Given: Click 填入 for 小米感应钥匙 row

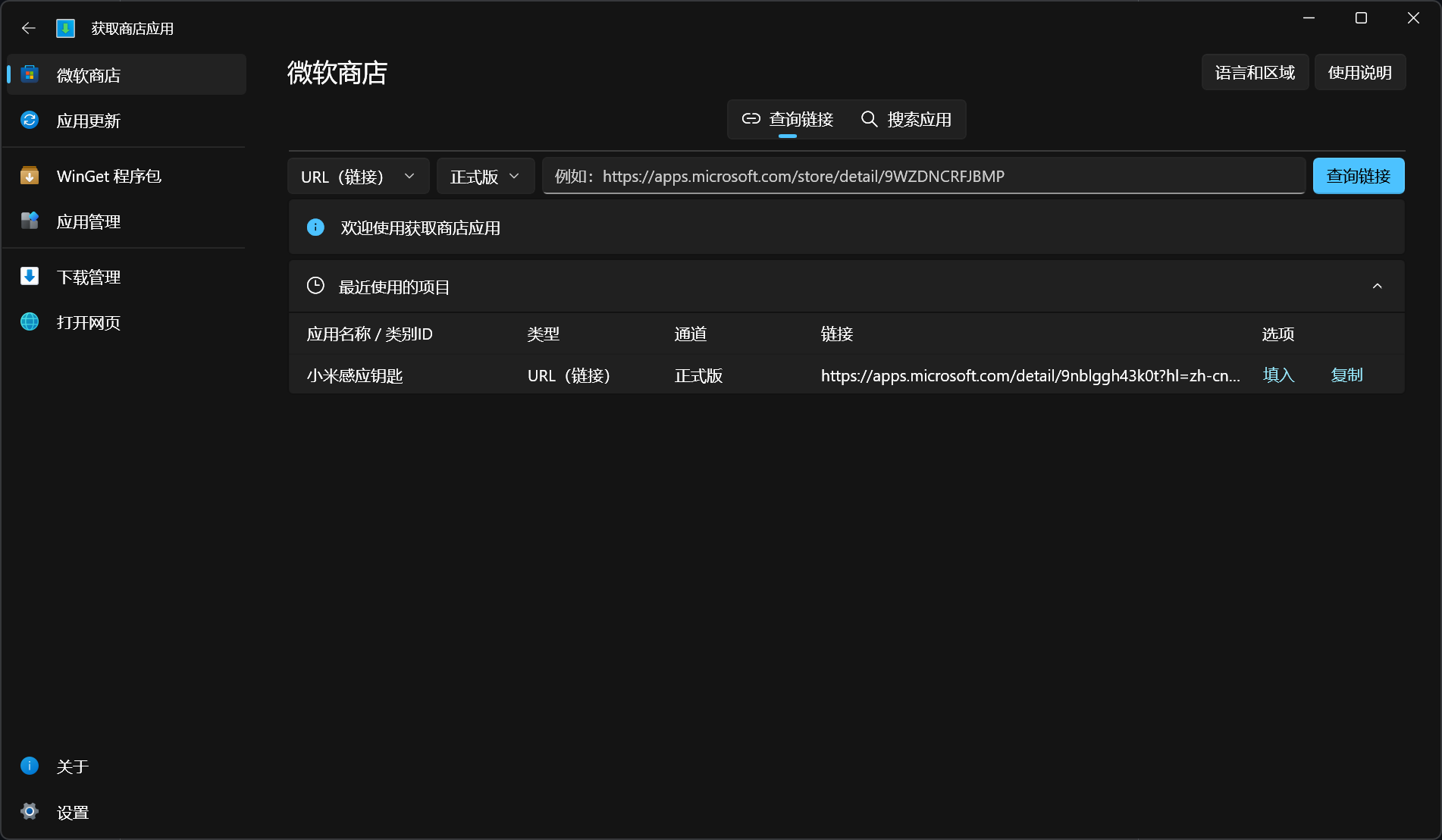Looking at the screenshot, I should tap(1278, 375).
